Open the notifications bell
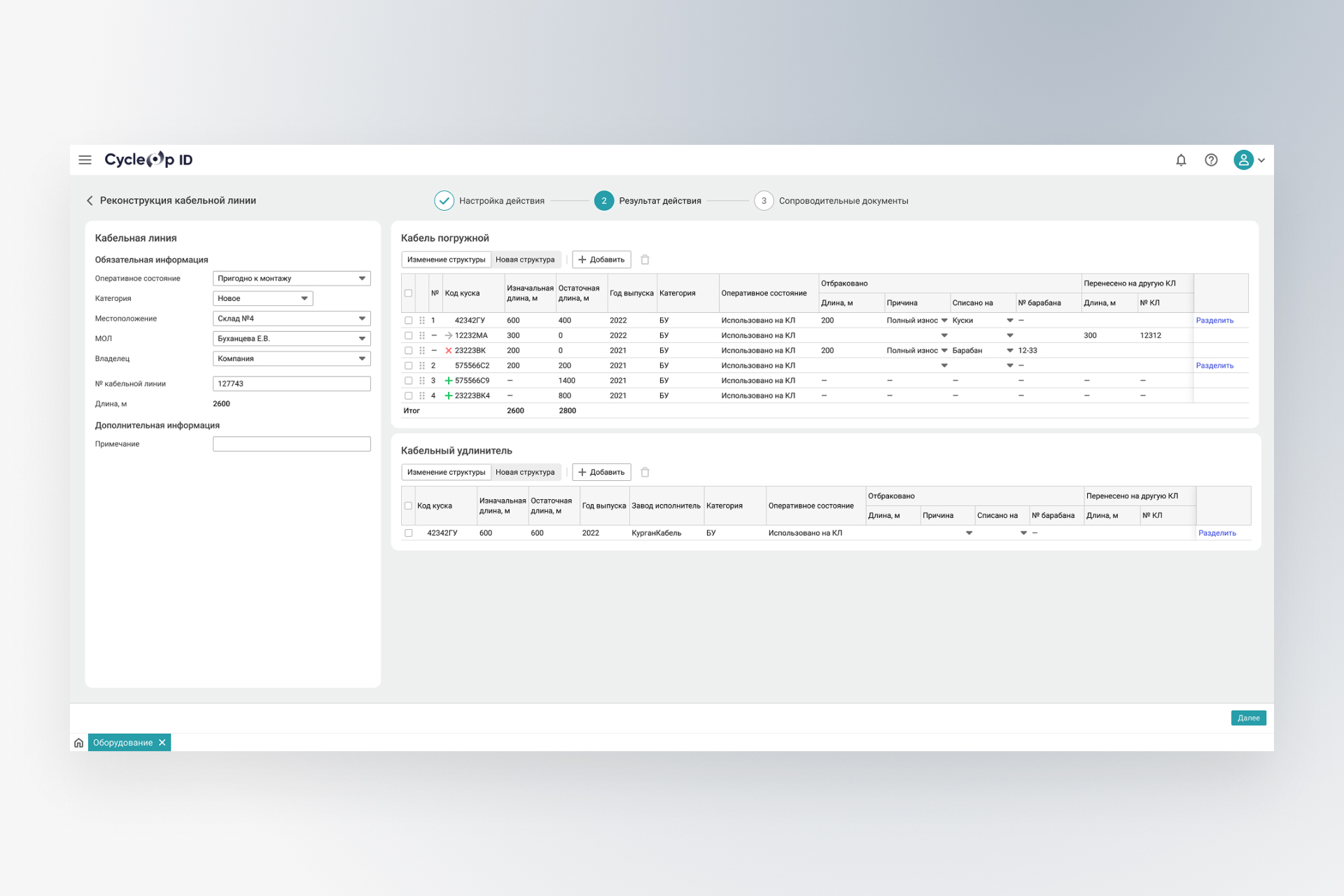 click(x=1181, y=160)
